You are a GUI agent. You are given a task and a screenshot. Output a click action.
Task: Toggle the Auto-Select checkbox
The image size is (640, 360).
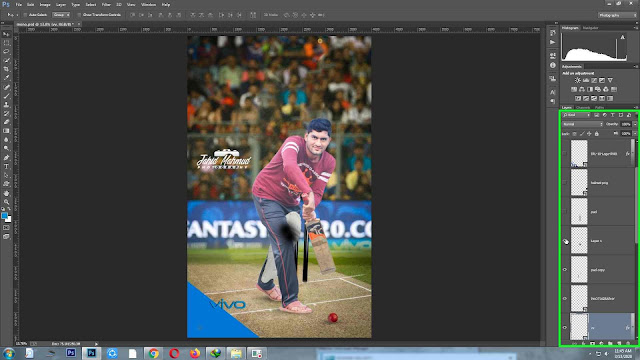pyautogui.click(x=25, y=15)
